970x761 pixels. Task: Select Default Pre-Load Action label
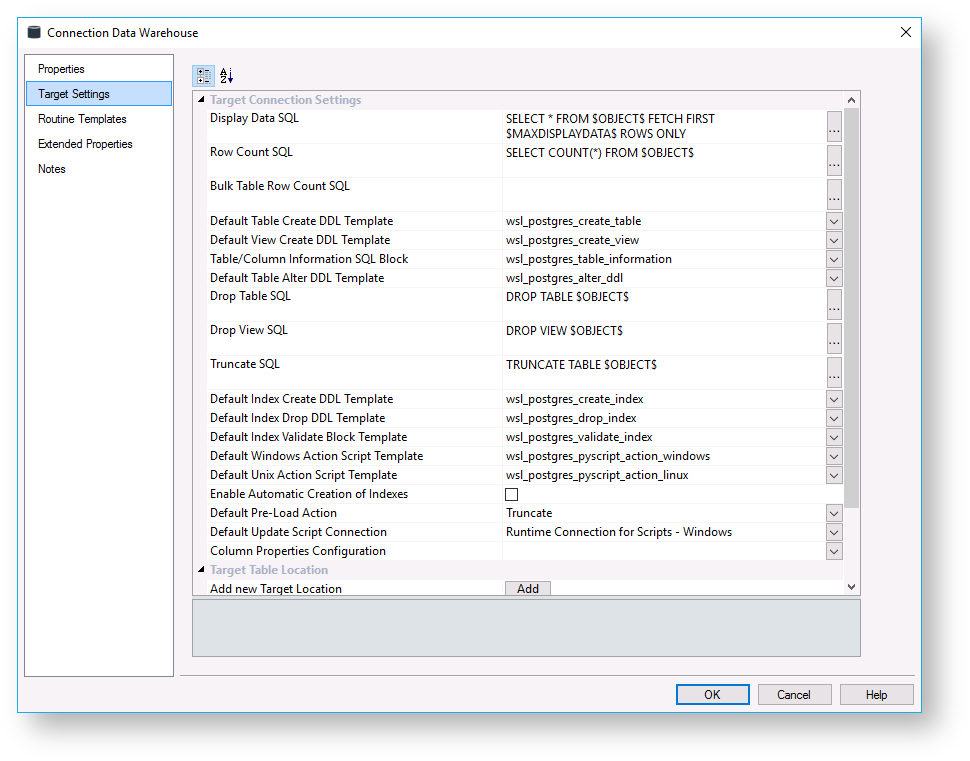click(x=273, y=513)
